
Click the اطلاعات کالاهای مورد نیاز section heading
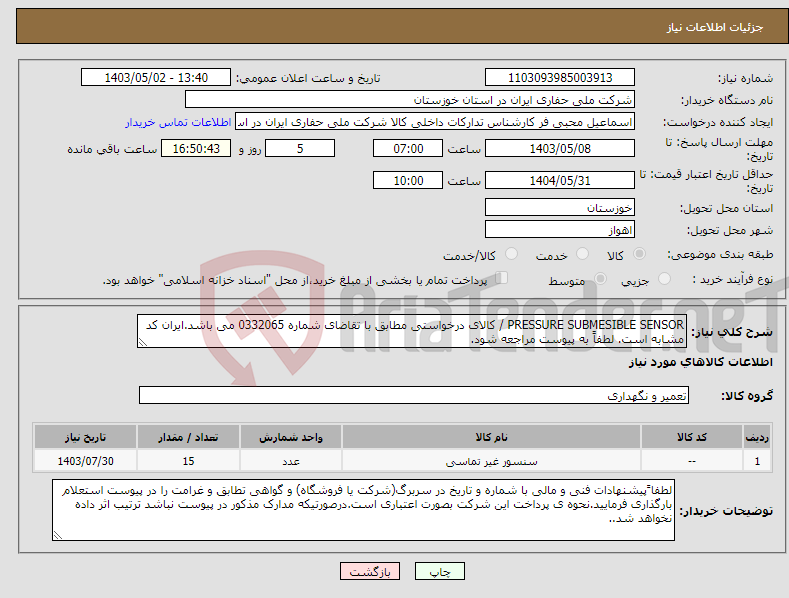point(700,362)
